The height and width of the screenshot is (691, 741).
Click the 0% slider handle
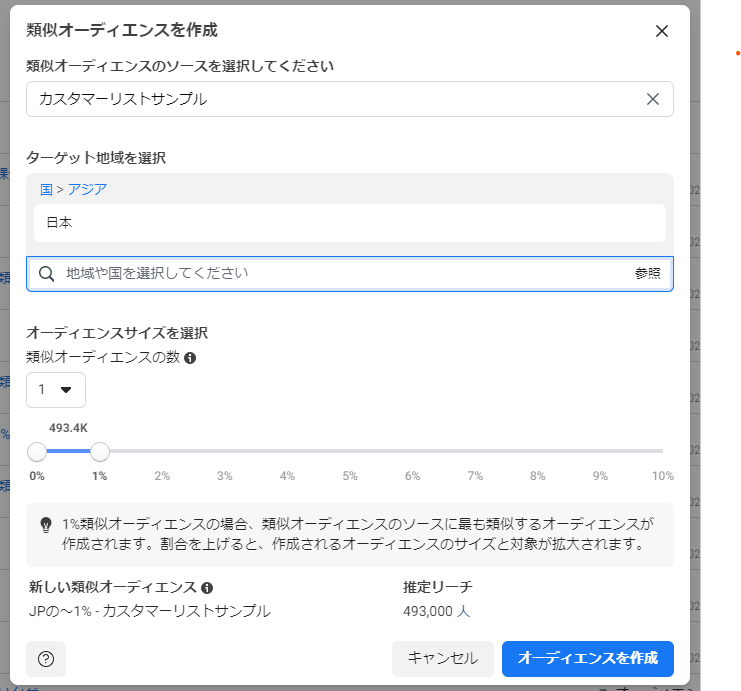(37, 452)
